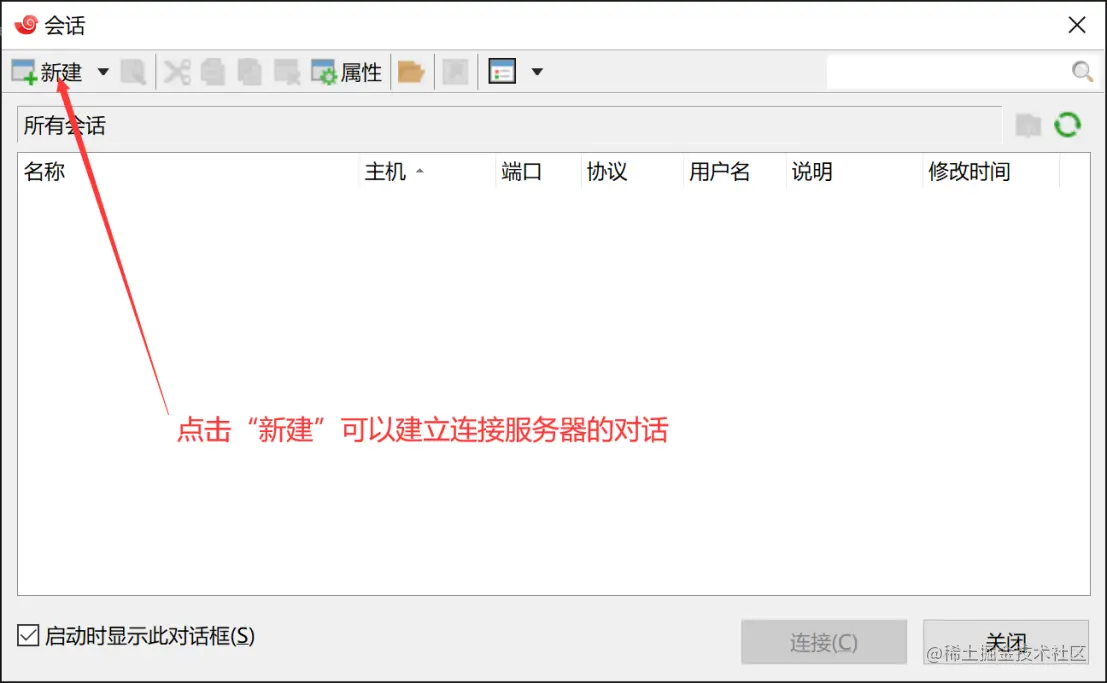Sort by 主机 column header

point(427,172)
